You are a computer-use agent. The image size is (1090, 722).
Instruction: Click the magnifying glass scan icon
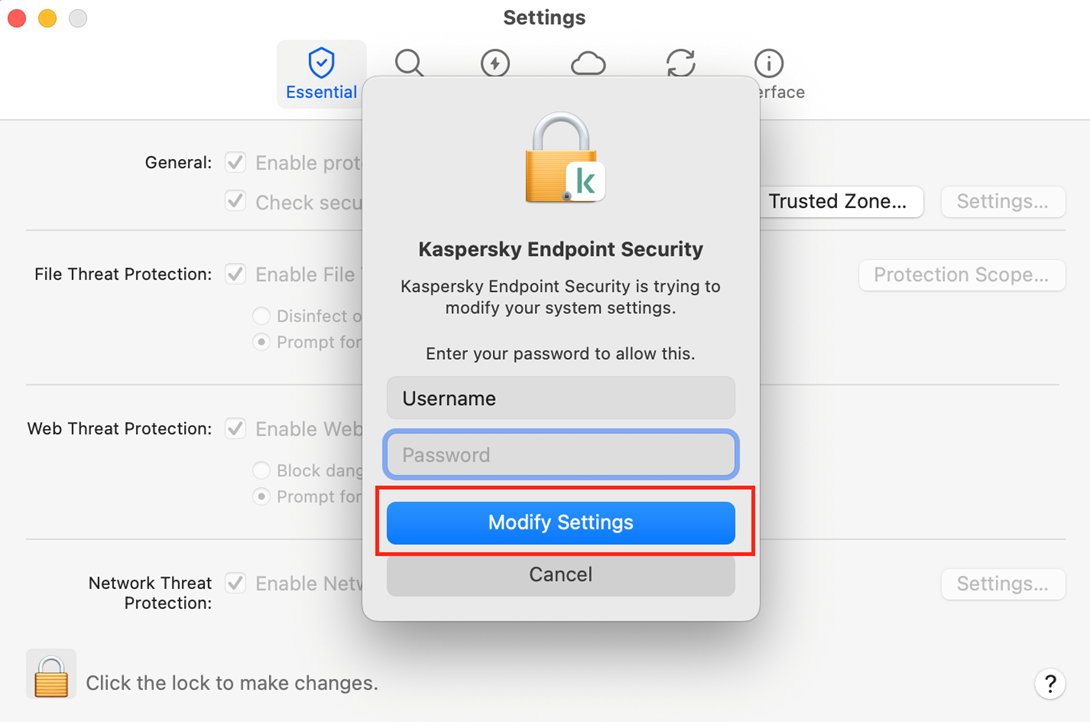(x=408, y=63)
